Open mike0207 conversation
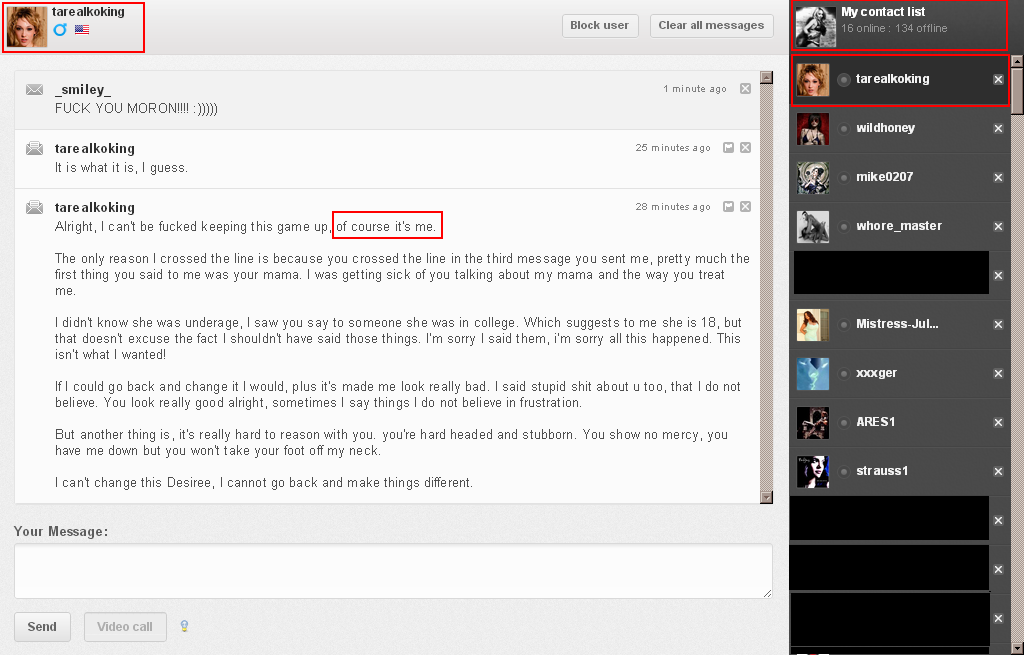Image resolution: width=1024 pixels, height=655 pixels. point(899,178)
